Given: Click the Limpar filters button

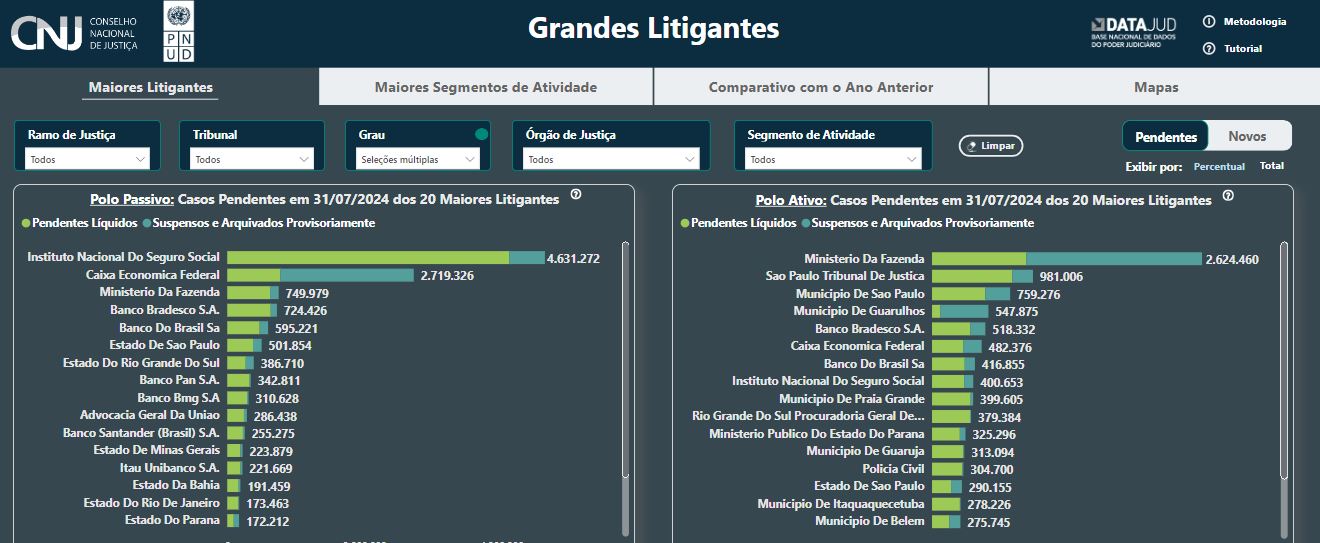Looking at the screenshot, I should [x=991, y=146].
